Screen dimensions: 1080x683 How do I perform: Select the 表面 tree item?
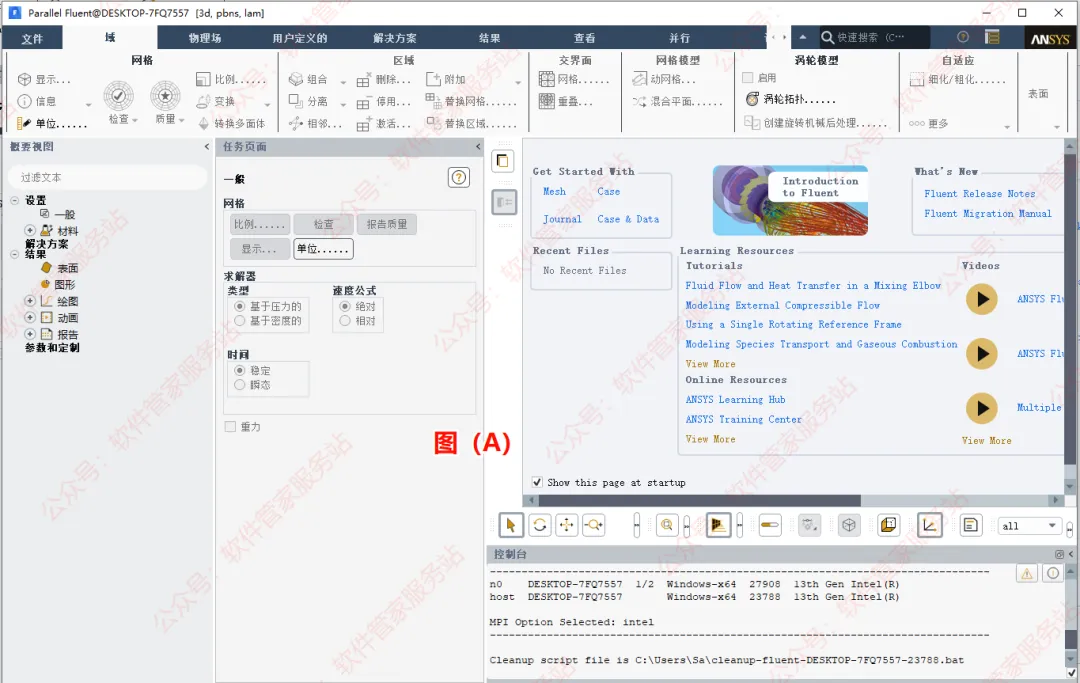pos(68,268)
